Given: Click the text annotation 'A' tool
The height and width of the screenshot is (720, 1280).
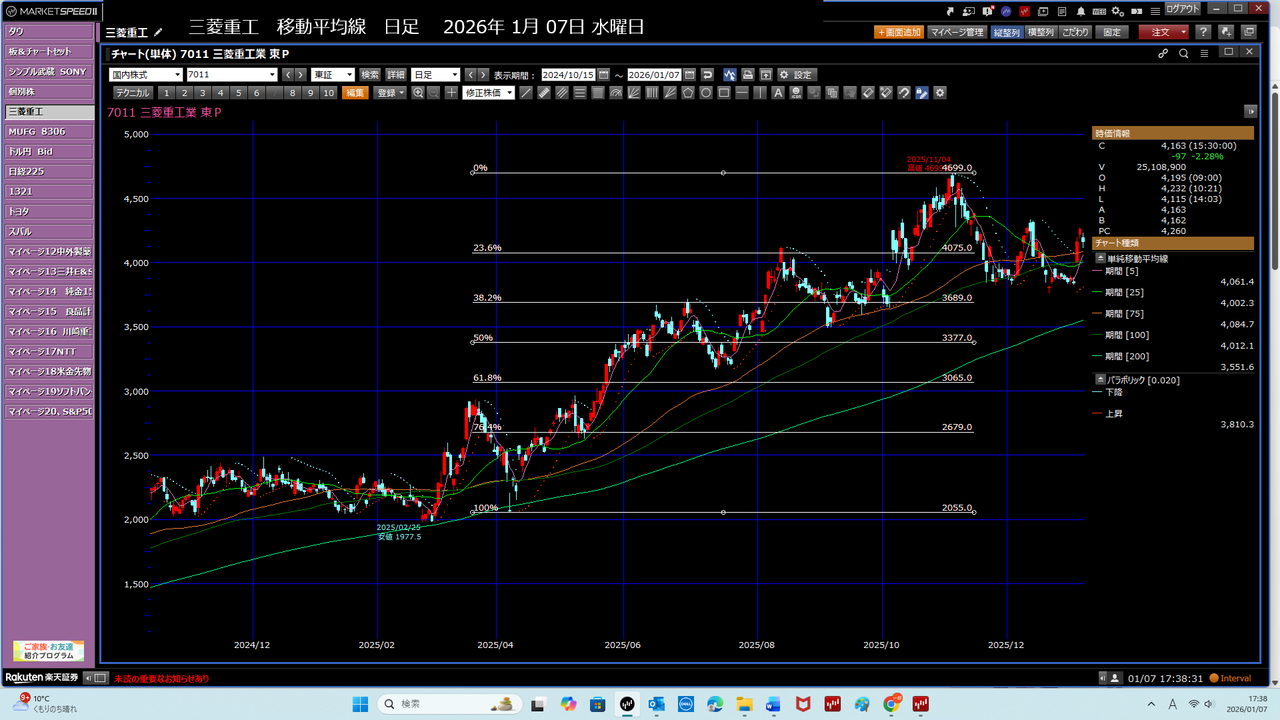Looking at the screenshot, I should 777,93.
